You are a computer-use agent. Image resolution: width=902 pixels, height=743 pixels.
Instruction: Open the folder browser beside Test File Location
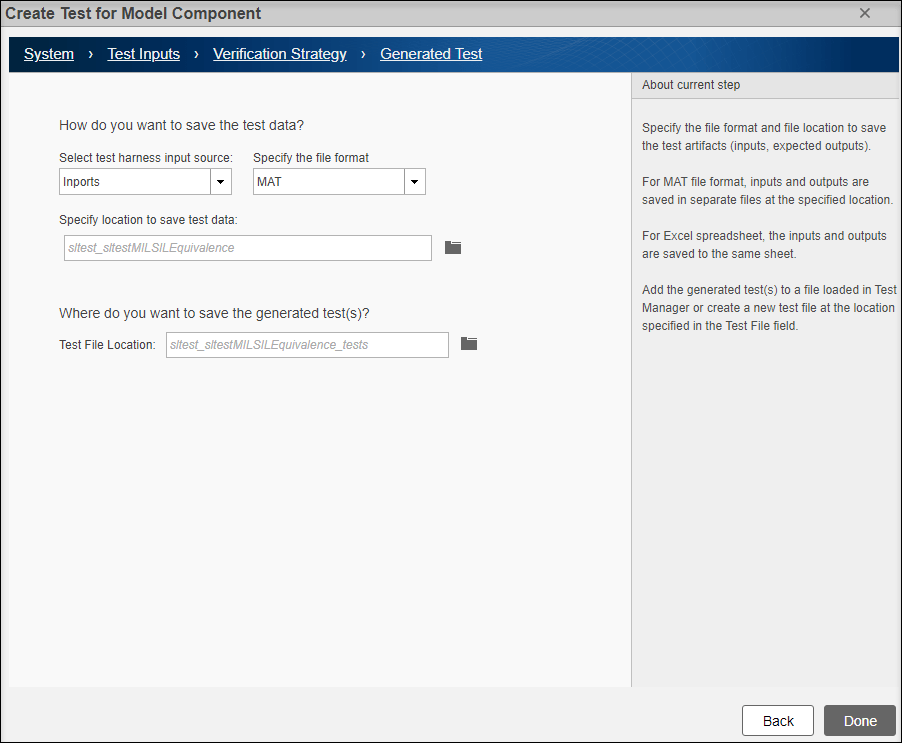tap(468, 344)
